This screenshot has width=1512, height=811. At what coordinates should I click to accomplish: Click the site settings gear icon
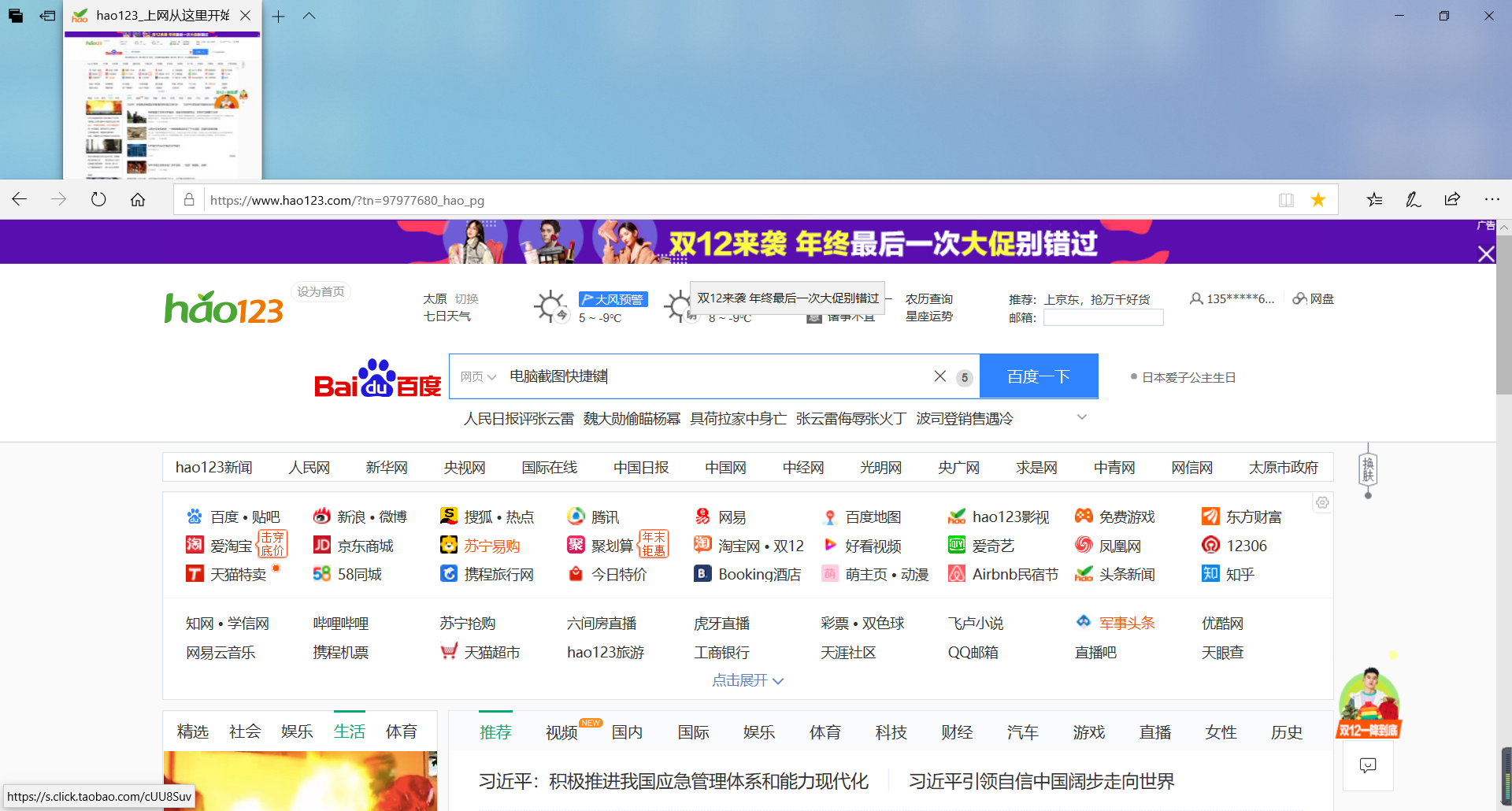1322,502
